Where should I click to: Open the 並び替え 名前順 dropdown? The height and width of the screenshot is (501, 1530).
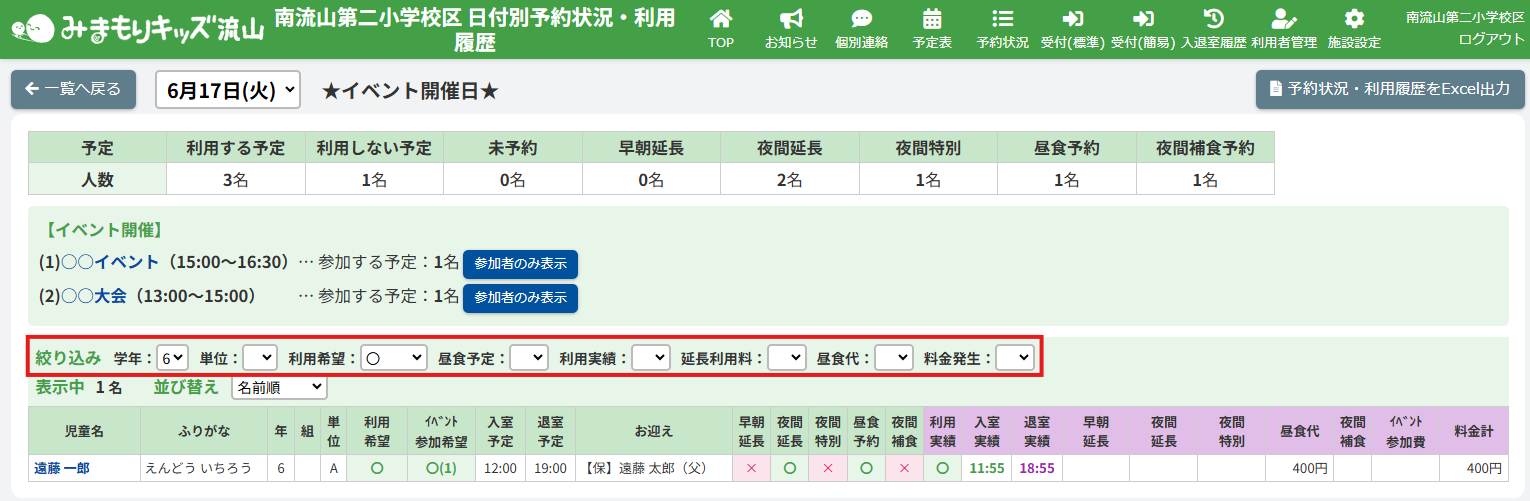(279, 386)
